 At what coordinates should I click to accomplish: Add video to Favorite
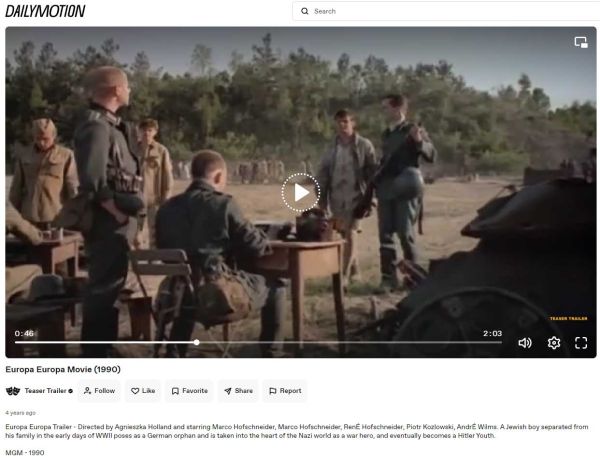click(x=189, y=391)
